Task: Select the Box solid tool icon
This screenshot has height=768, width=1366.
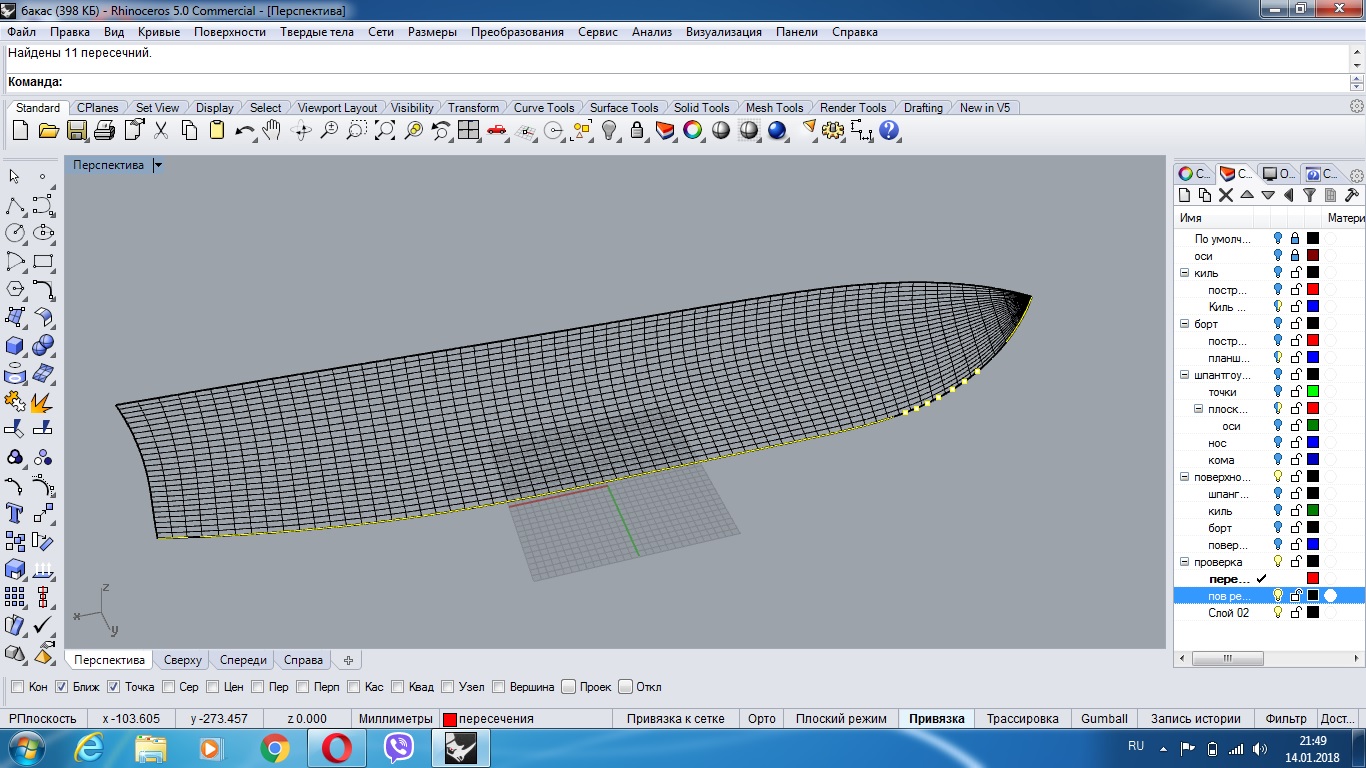Action: [15, 345]
